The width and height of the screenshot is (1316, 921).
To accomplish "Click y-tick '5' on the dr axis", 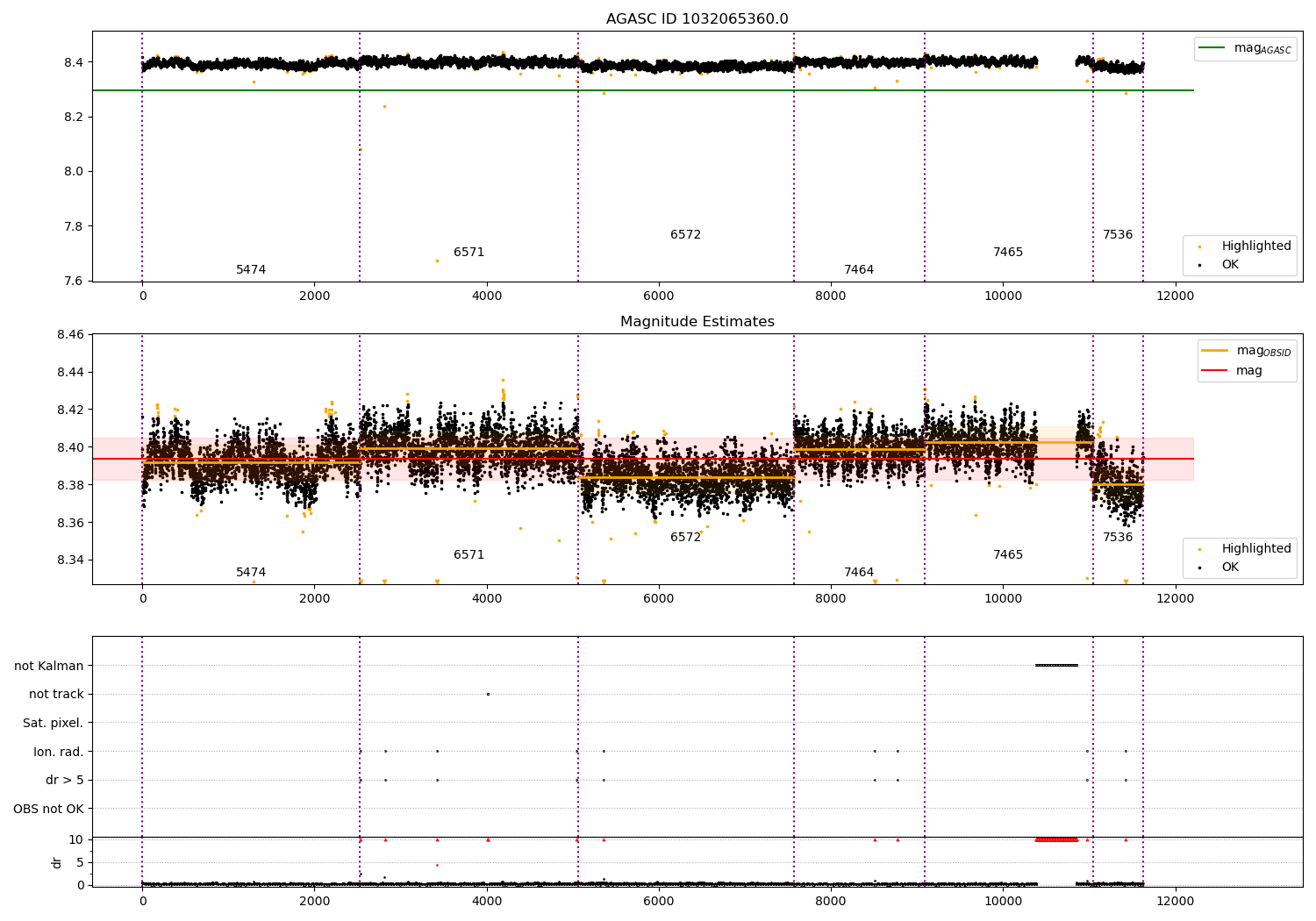I will [81, 862].
